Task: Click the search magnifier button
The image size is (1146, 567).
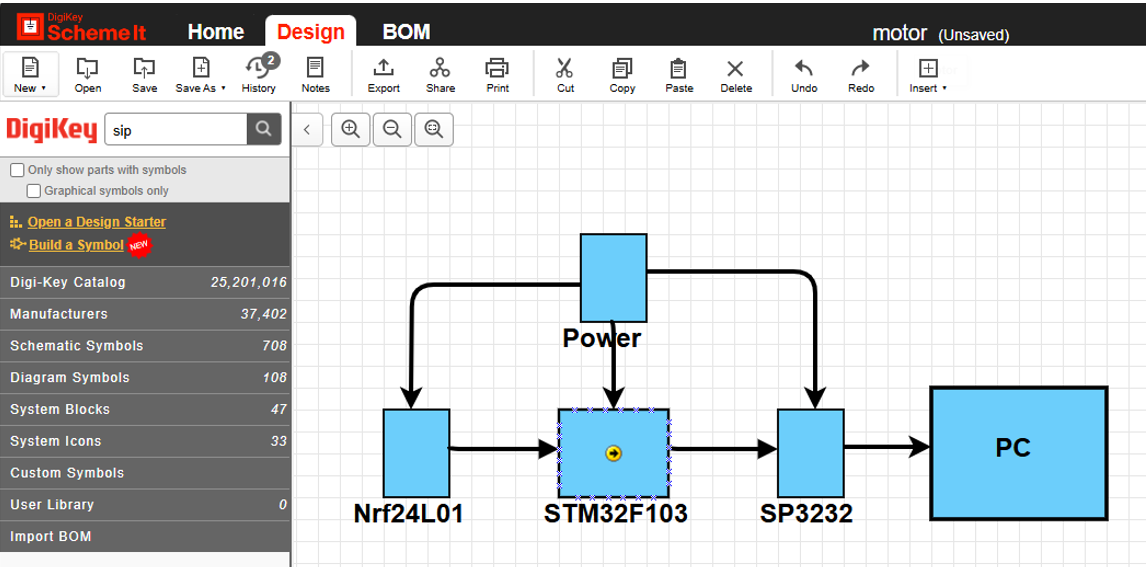Action: (264, 129)
